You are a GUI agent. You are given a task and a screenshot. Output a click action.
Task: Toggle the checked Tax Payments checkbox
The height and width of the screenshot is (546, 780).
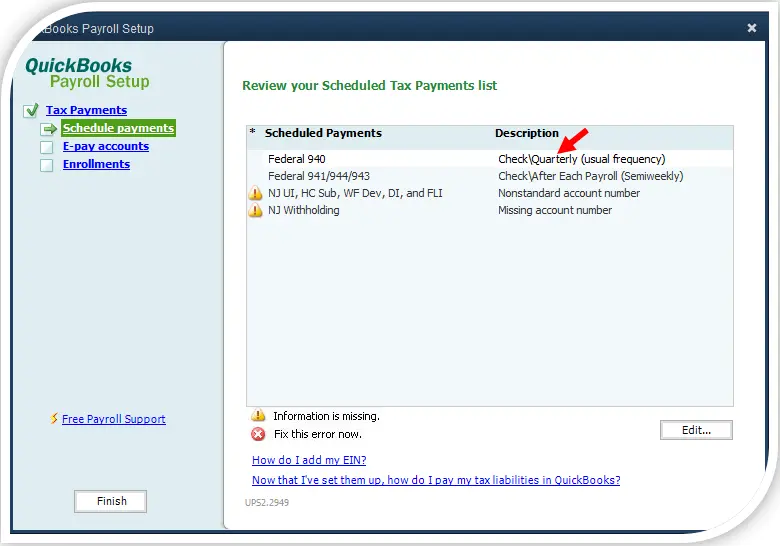click(31, 111)
